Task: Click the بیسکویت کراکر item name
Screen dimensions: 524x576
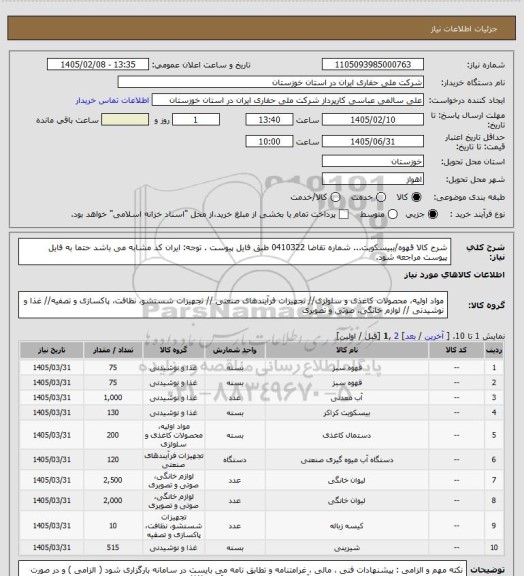Action: point(347,413)
